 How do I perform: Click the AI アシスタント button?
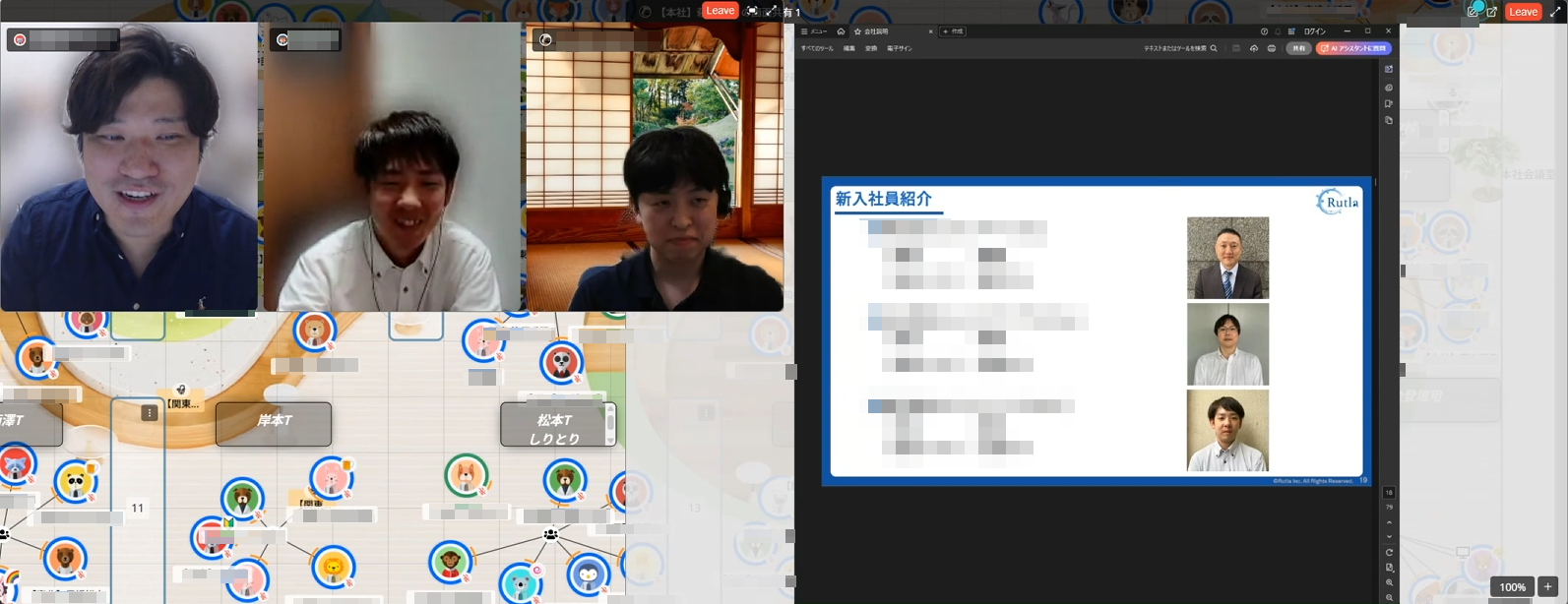pos(1353,48)
